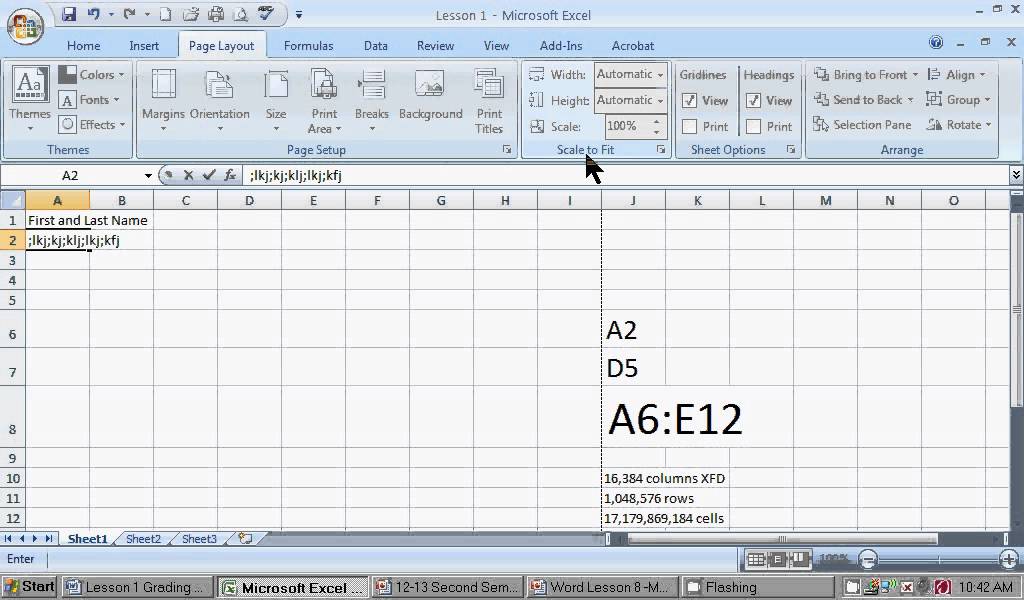Image resolution: width=1024 pixels, height=600 pixels.
Task: Open Width Automatic dropdown
Action: [660, 74]
